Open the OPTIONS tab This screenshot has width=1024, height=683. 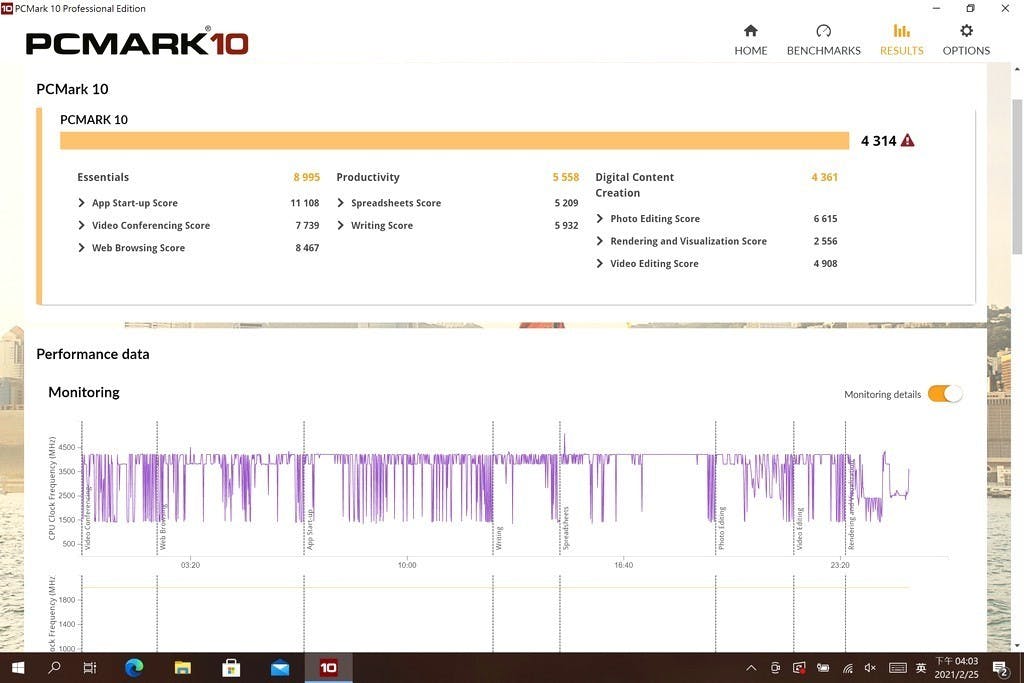966,40
